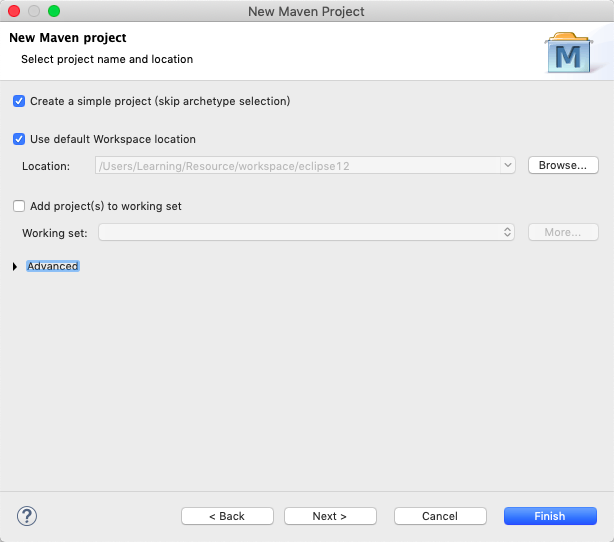The height and width of the screenshot is (542, 614).
Task: Open the Location dropdown arrow
Action: (508, 165)
